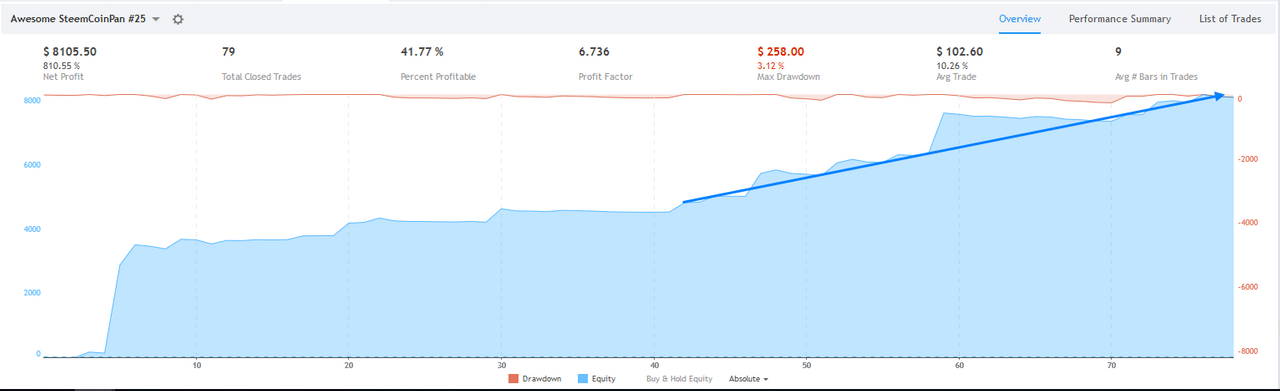Click the Avg # Bars in Trades label
This screenshot has width=1280, height=391.
coord(1156,77)
